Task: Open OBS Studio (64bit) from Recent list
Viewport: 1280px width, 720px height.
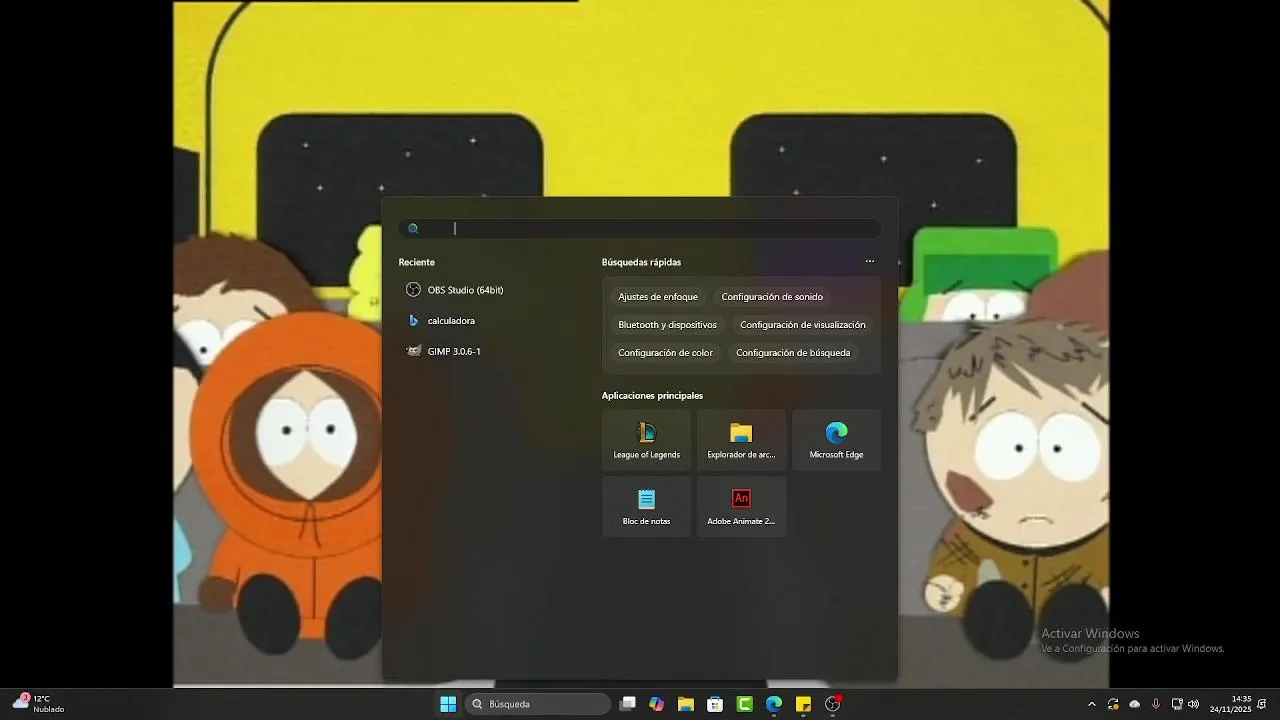Action: click(455, 290)
